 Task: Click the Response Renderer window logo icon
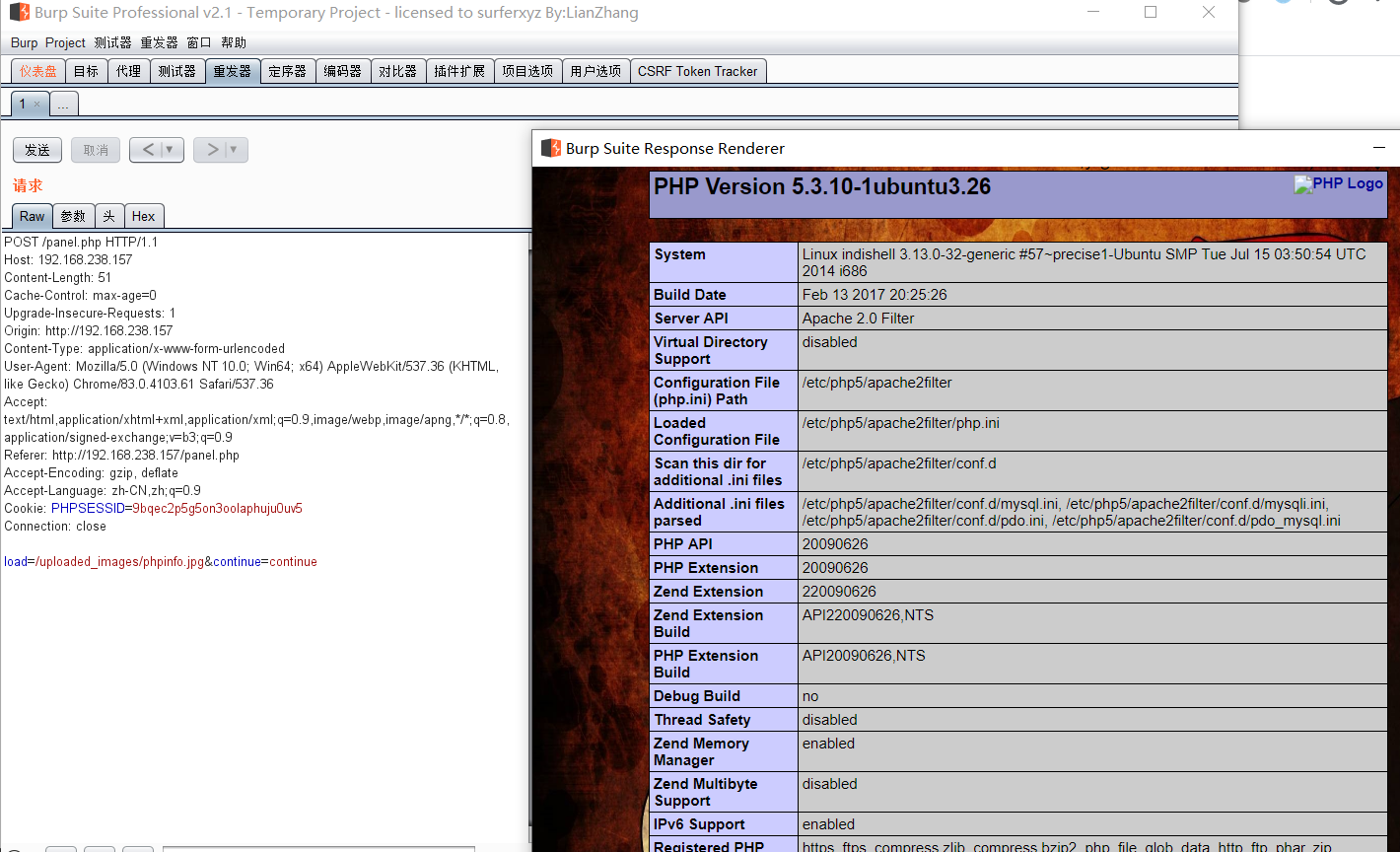pyautogui.click(x=551, y=148)
